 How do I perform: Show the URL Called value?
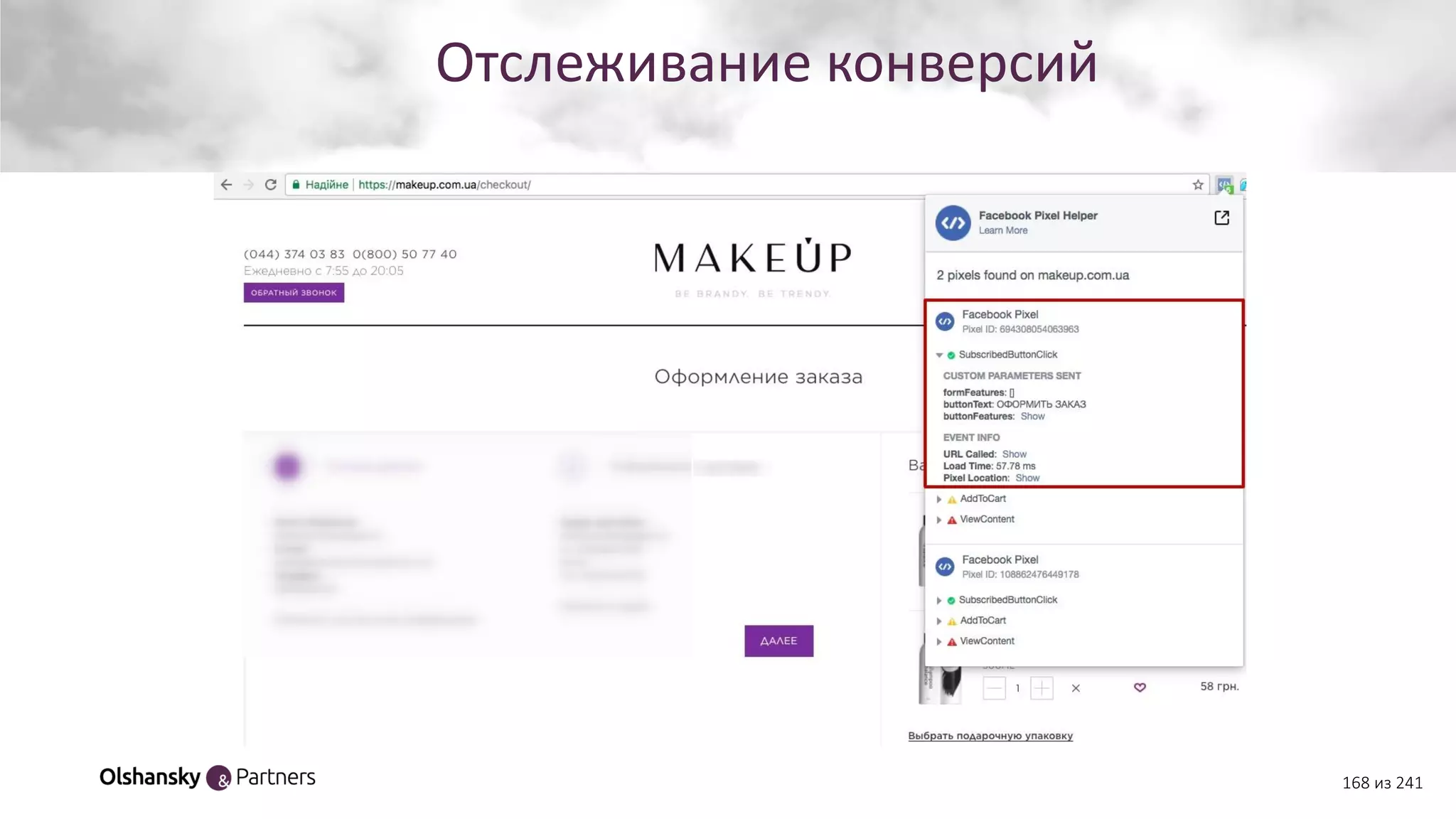point(1014,454)
